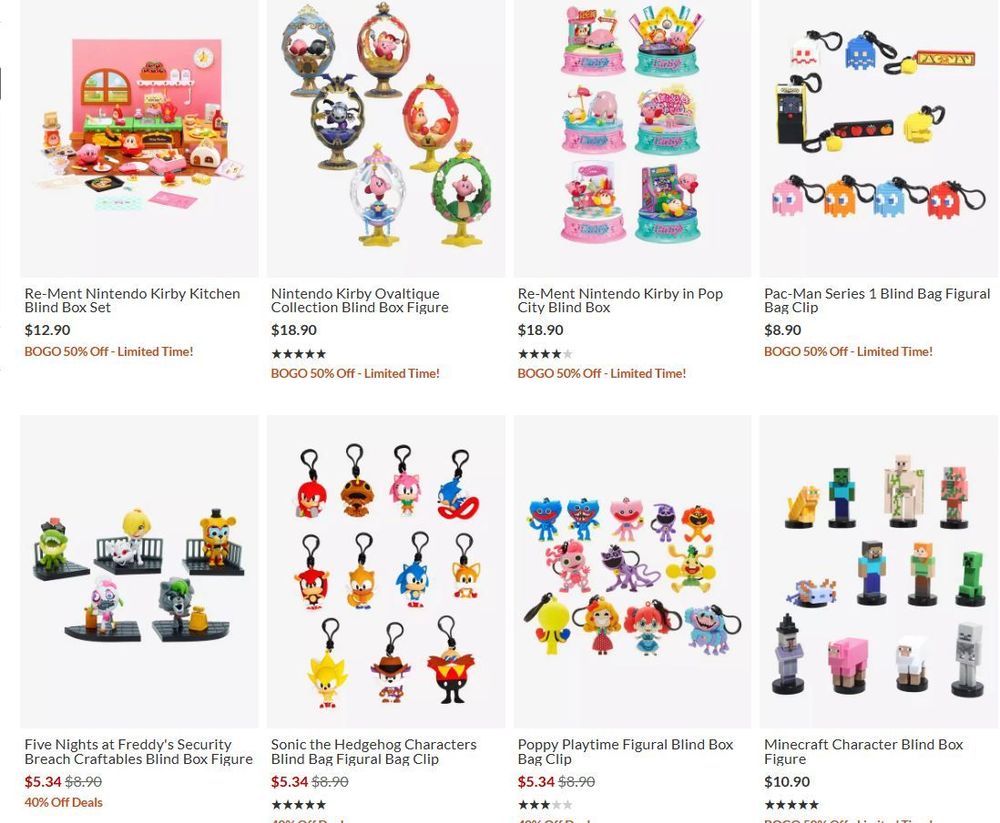
Task: Open the Kirby in Pop City product image
Action: click(x=632, y=138)
